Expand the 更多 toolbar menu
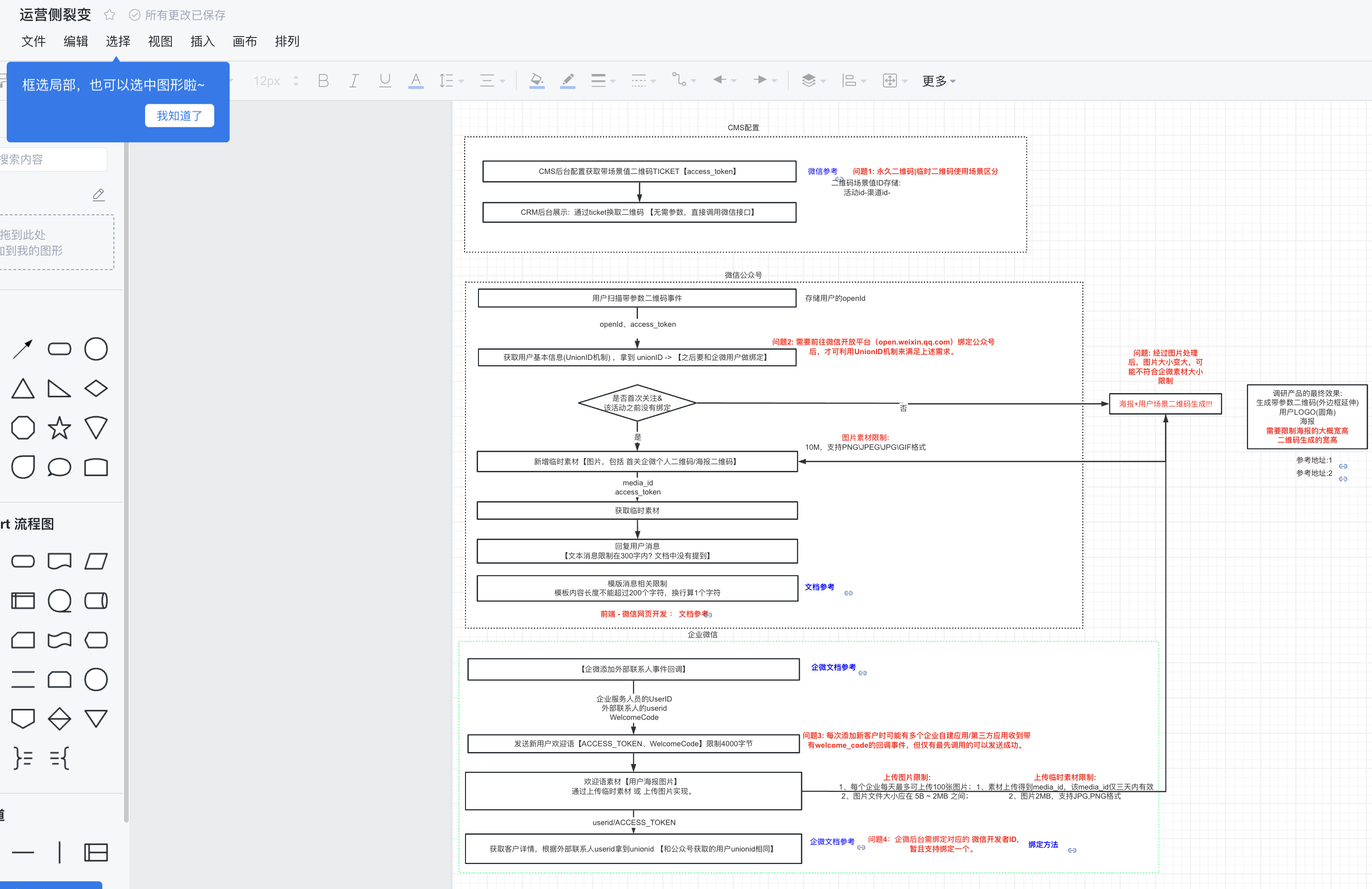The width and height of the screenshot is (1372, 889). pyautogui.click(x=939, y=81)
